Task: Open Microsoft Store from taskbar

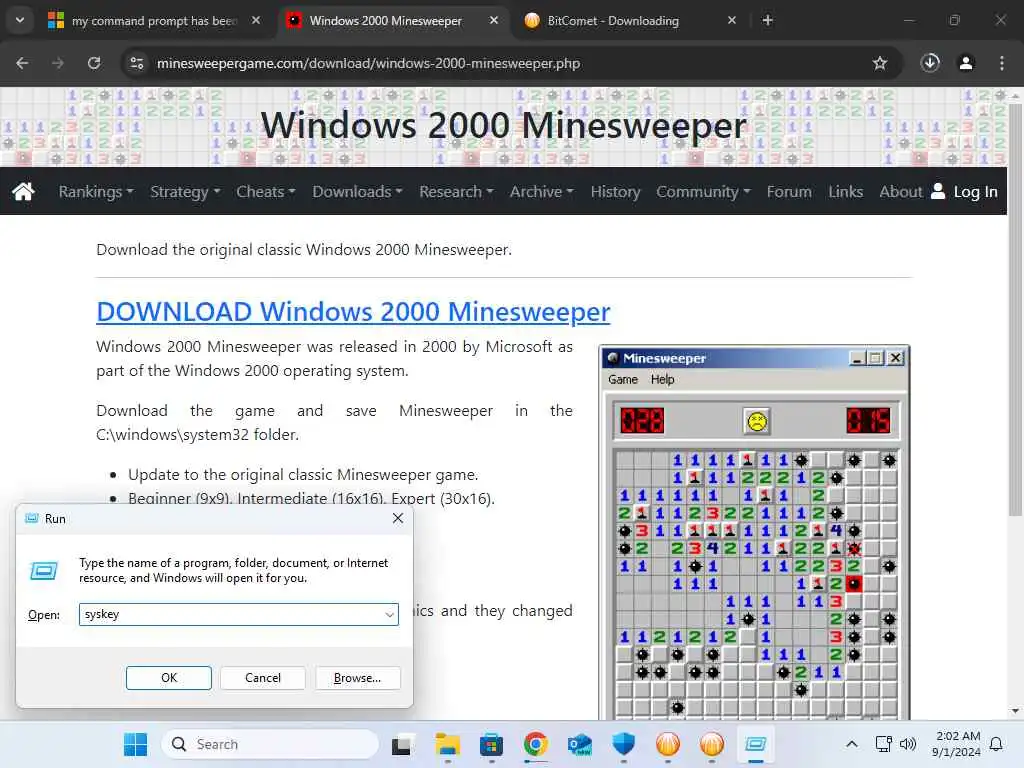Action: [491, 744]
